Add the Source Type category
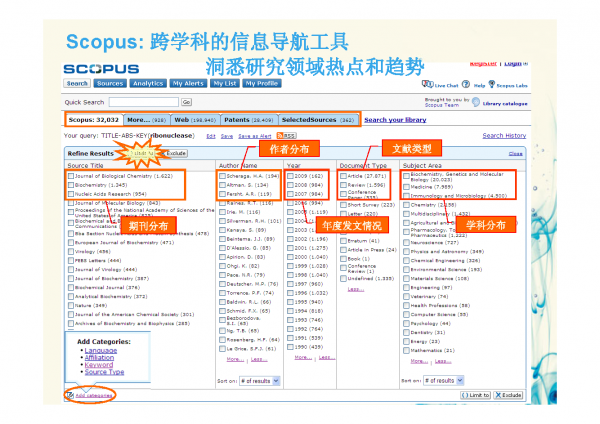 104,372
